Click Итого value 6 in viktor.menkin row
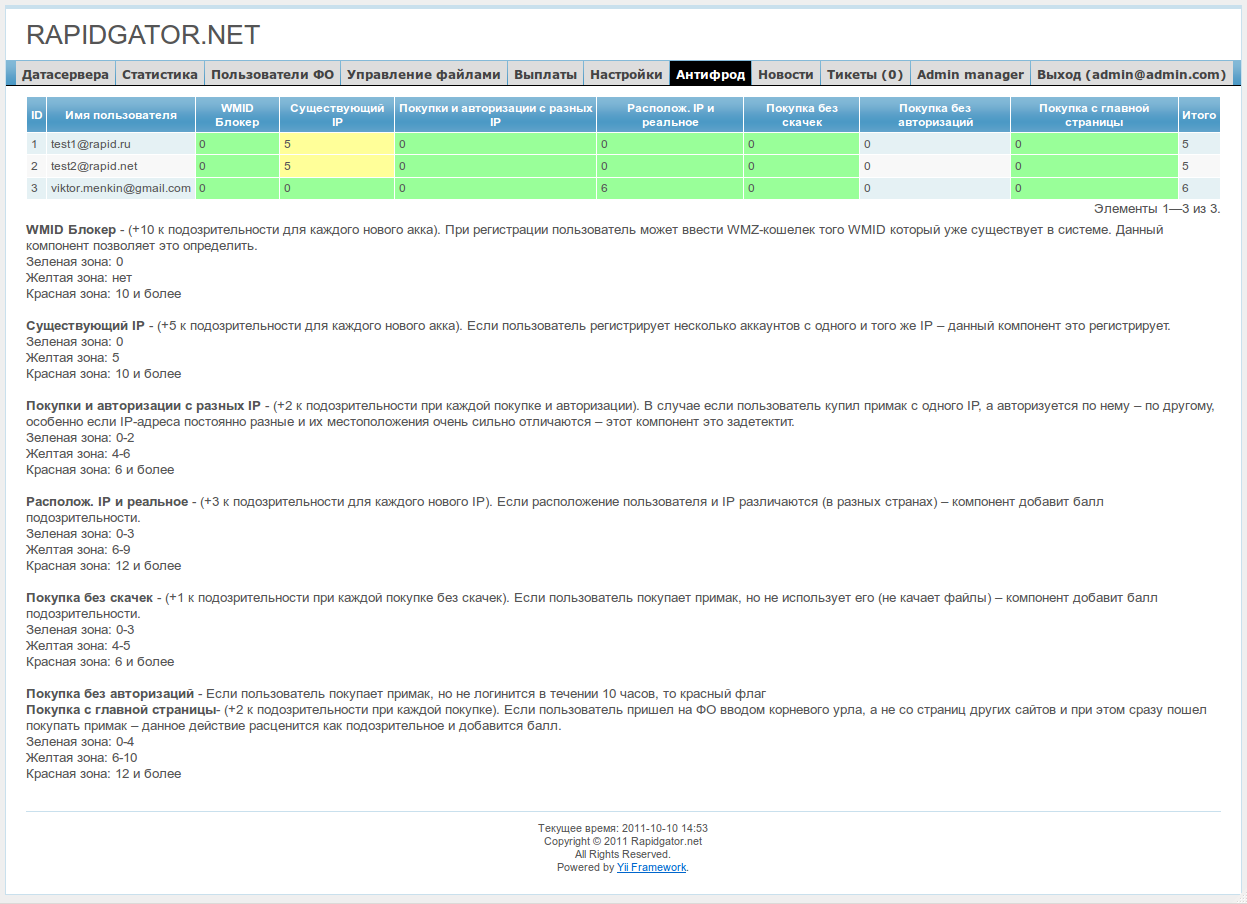 pos(1199,188)
